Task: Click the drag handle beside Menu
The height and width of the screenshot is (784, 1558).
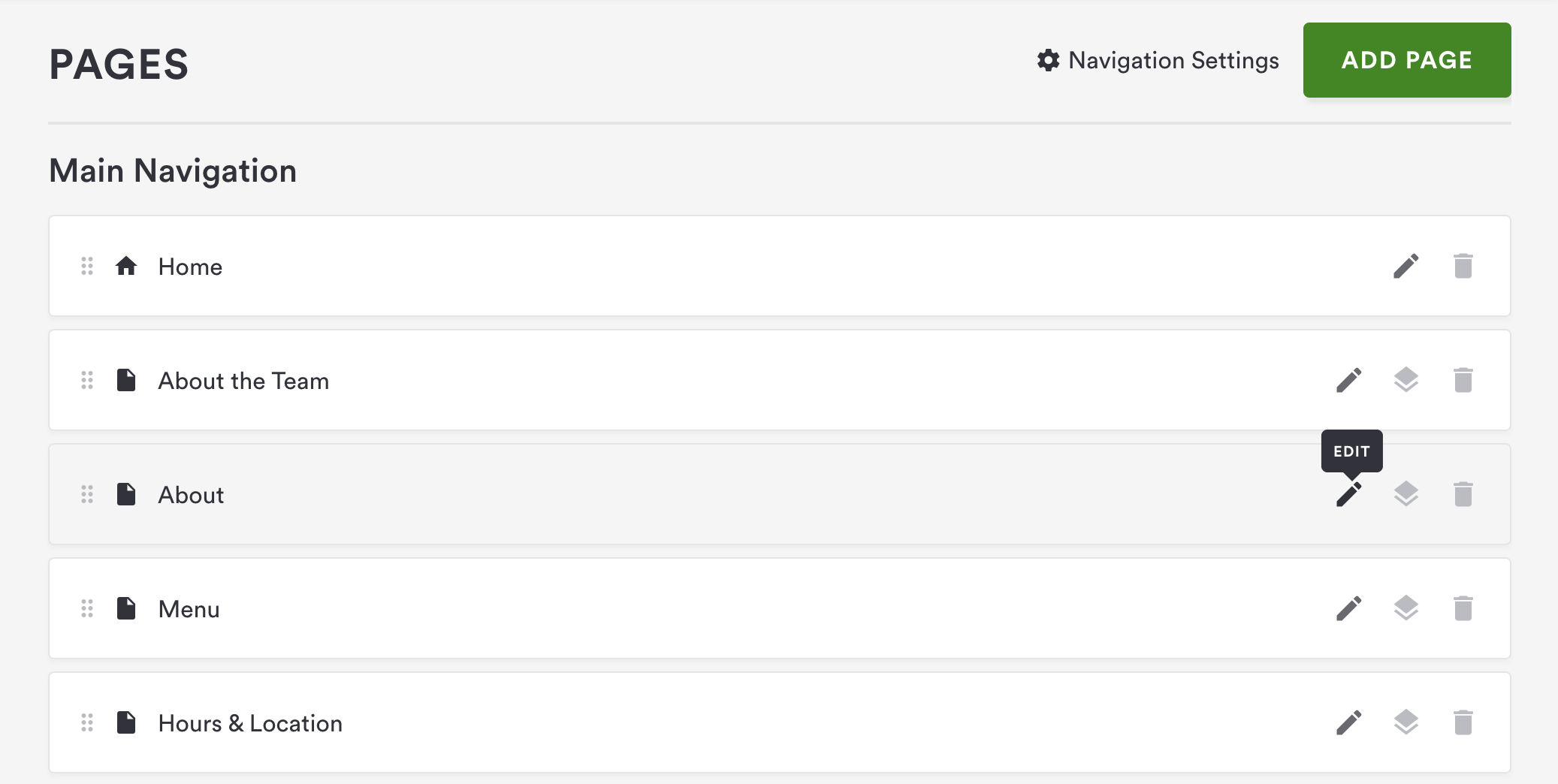Action: point(87,609)
